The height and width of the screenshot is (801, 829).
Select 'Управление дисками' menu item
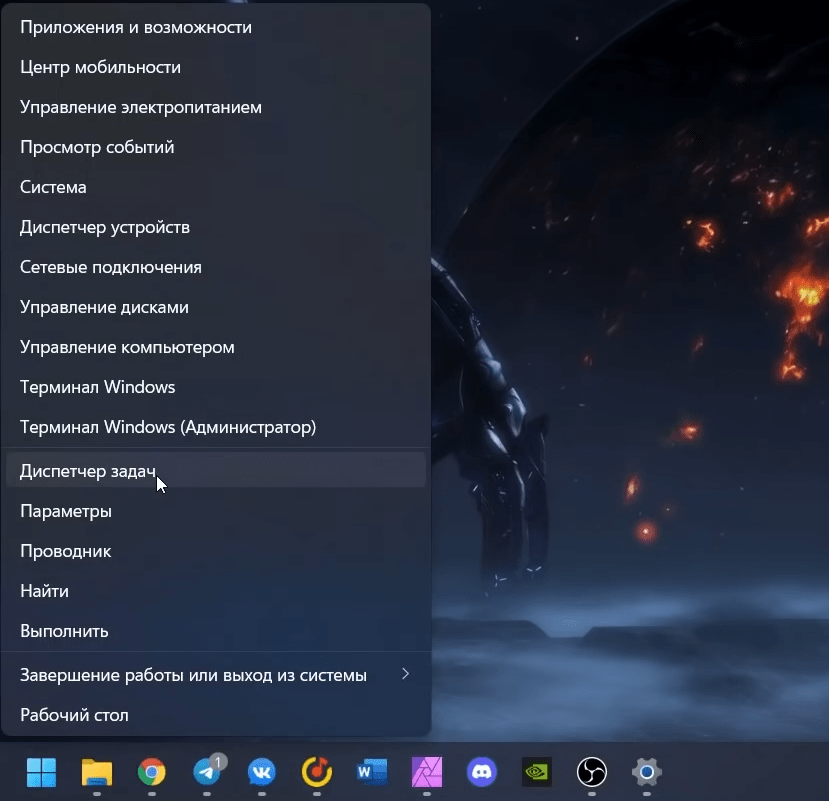pos(104,307)
